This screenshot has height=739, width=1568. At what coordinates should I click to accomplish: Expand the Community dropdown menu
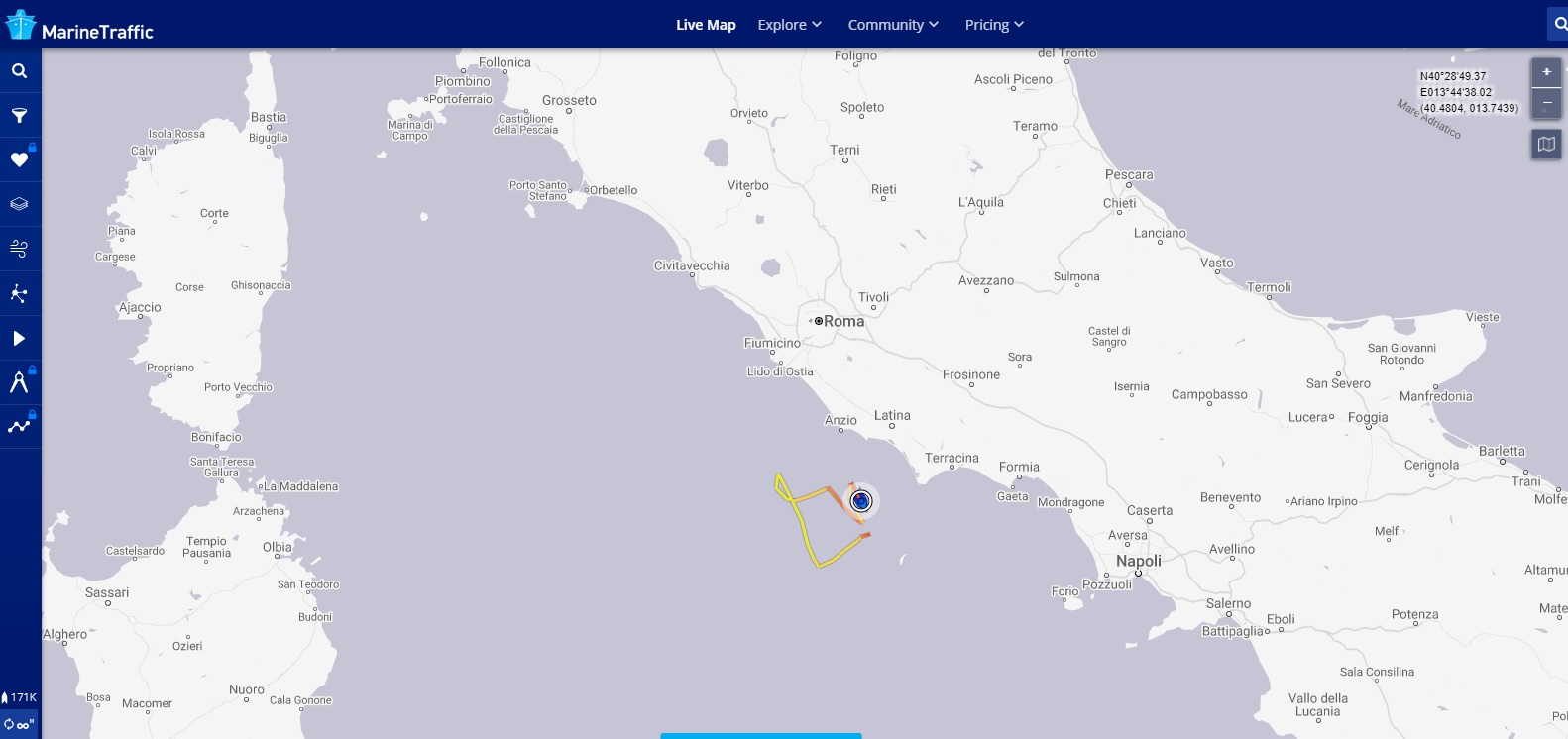coord(892,25)
